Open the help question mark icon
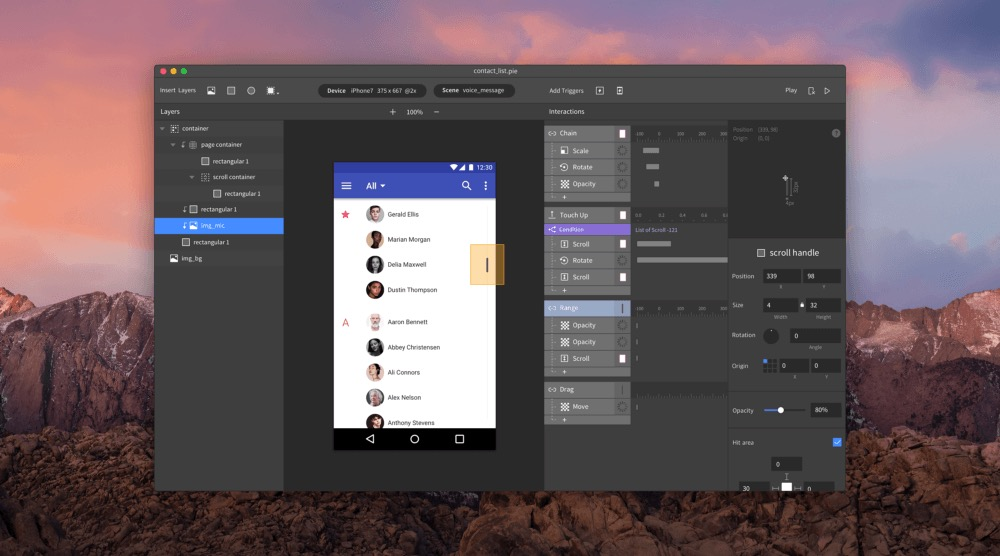This screenshot has height=556, width=1000. 836,133
